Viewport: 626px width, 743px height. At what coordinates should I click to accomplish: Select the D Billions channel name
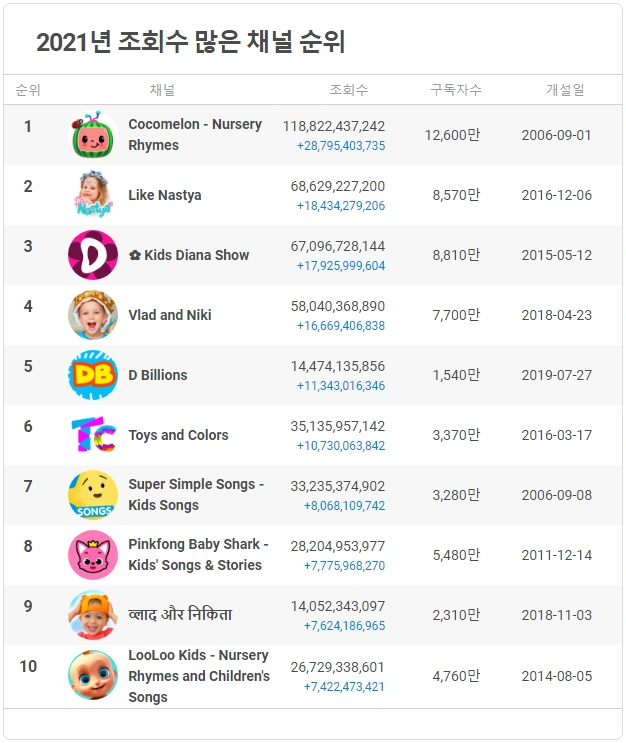[x=158, y=375]
